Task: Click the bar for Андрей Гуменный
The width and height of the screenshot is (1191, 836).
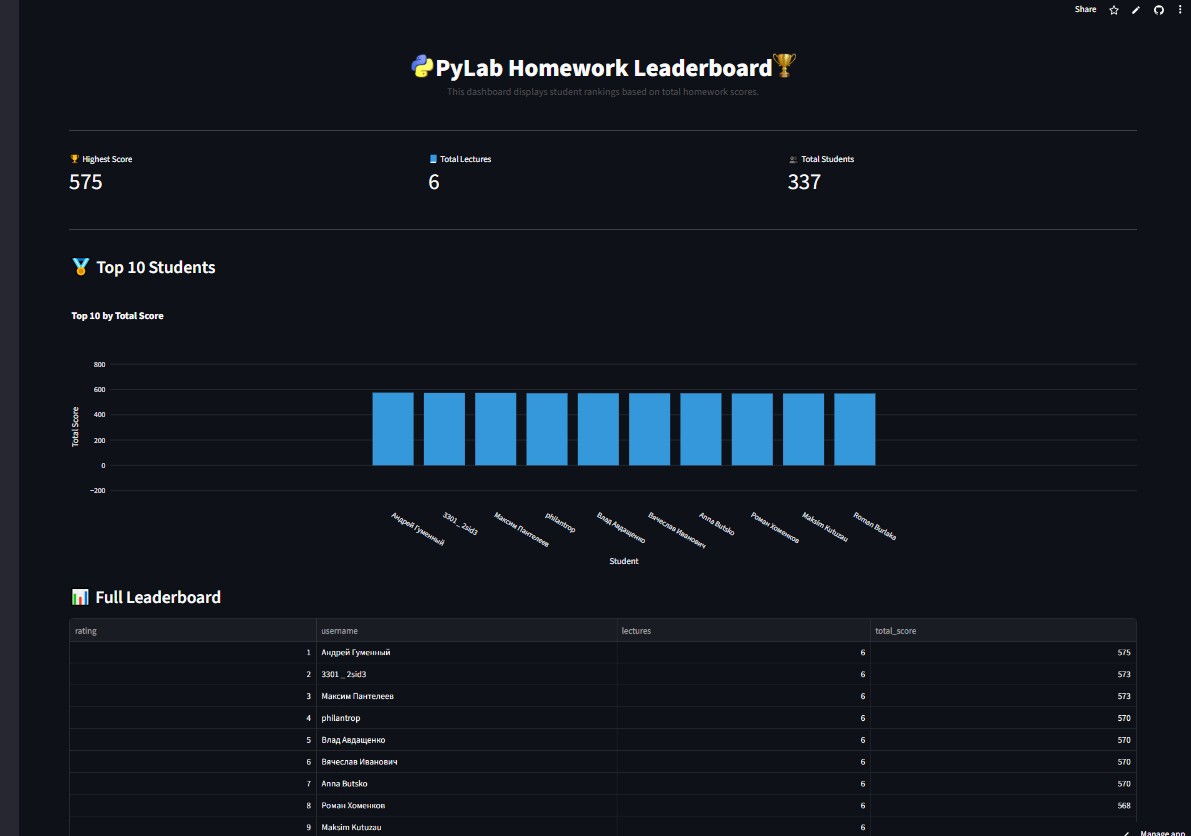Action: 393,429
